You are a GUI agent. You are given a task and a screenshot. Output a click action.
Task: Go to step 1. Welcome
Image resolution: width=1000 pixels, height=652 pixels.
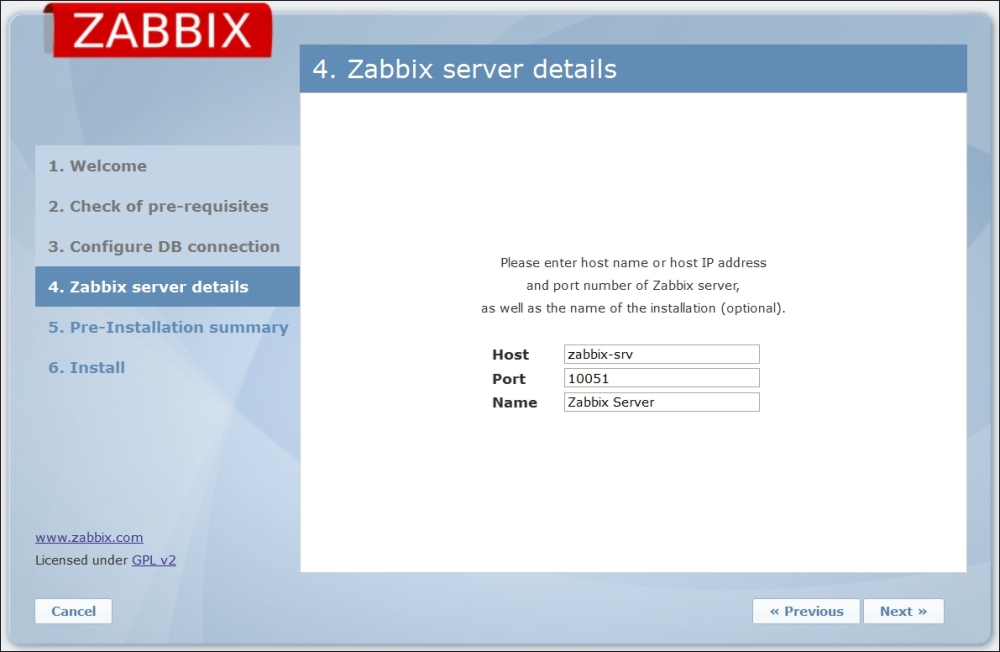point(98,166)
